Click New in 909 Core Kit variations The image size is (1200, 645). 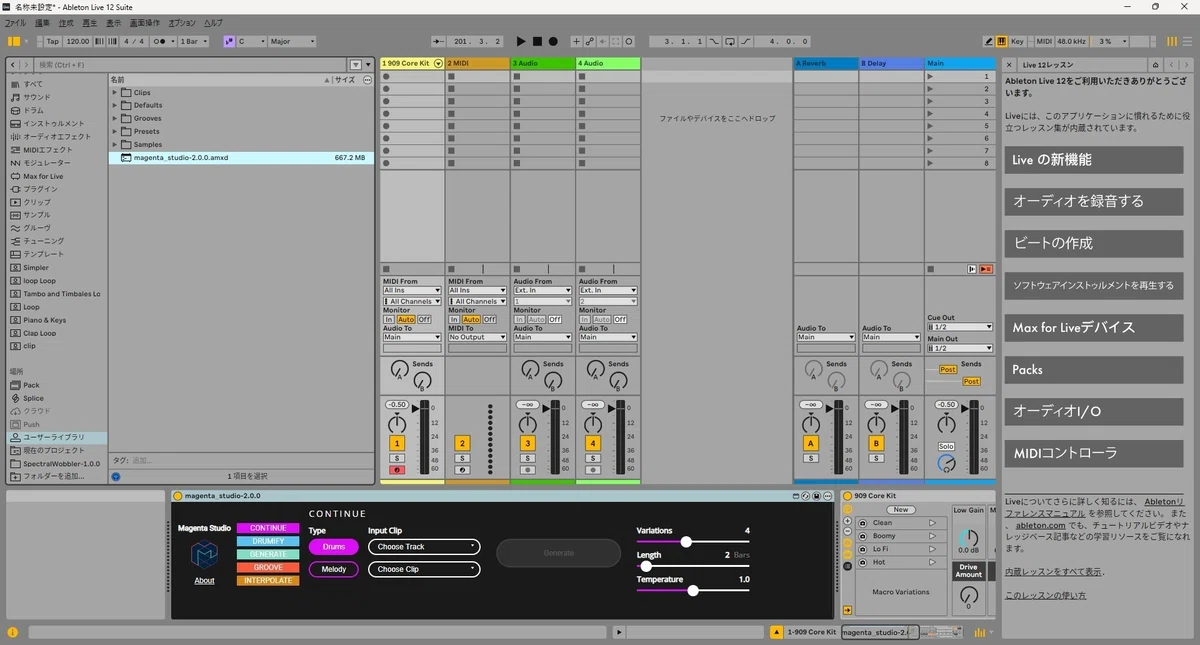[900, 509]
